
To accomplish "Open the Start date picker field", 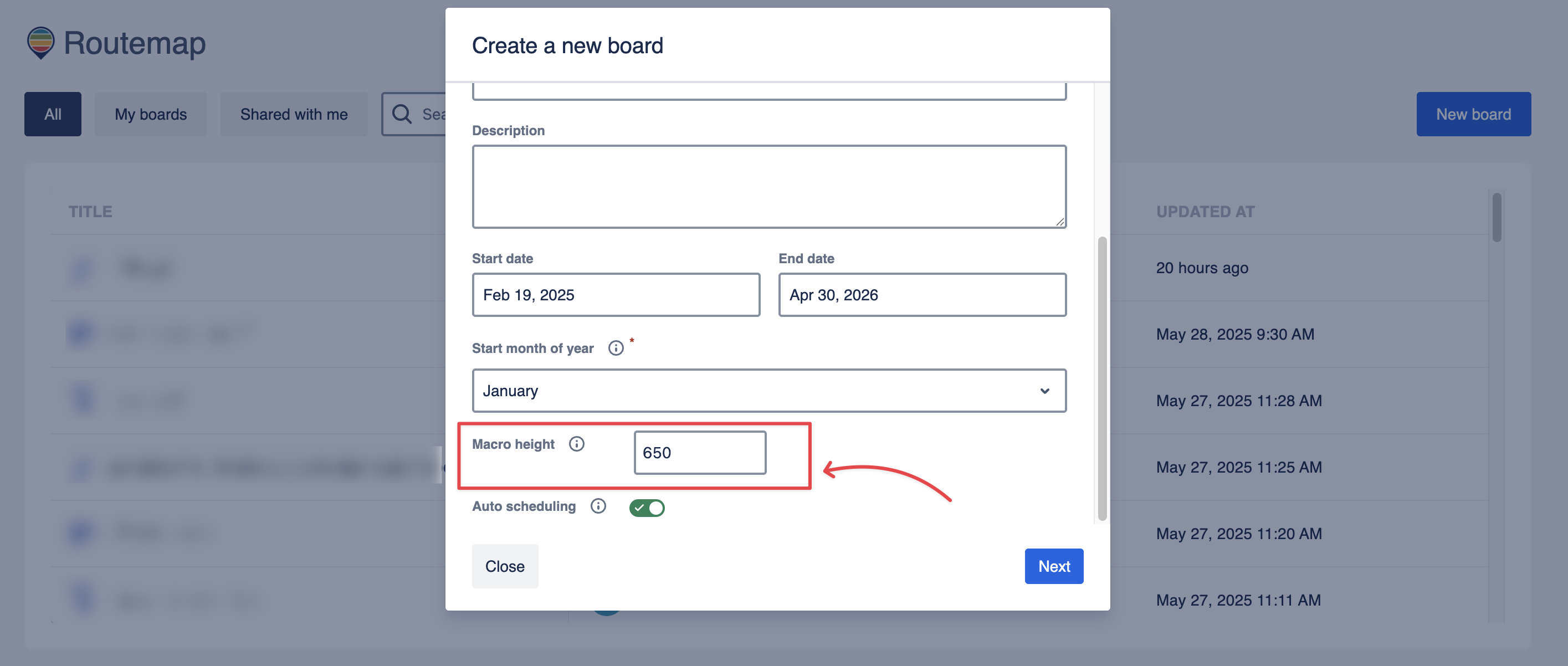I will (x=616, y=295).
